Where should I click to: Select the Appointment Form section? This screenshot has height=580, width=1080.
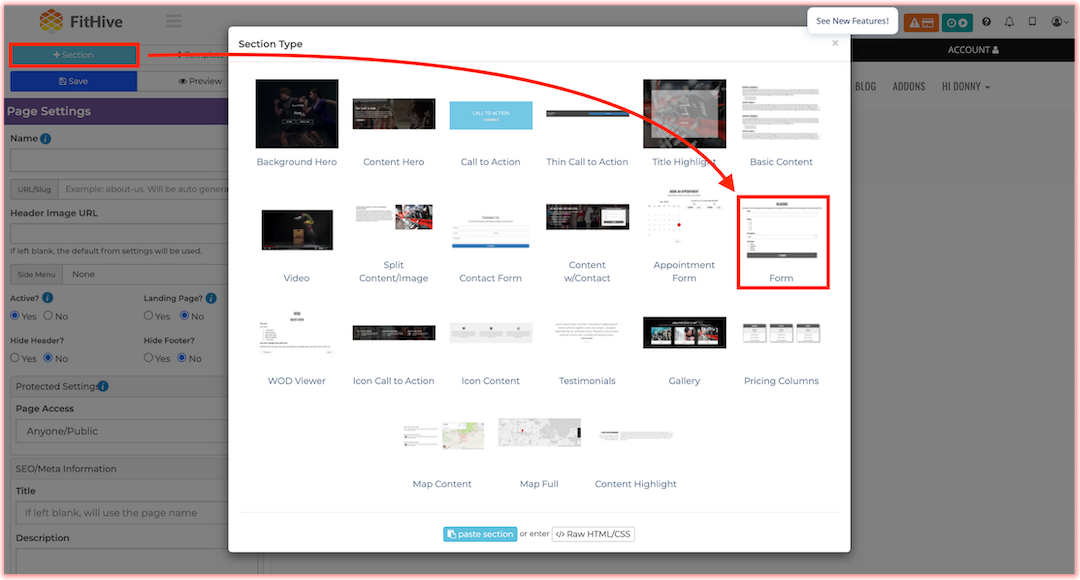pyautogui.click(x=685, y=216)
